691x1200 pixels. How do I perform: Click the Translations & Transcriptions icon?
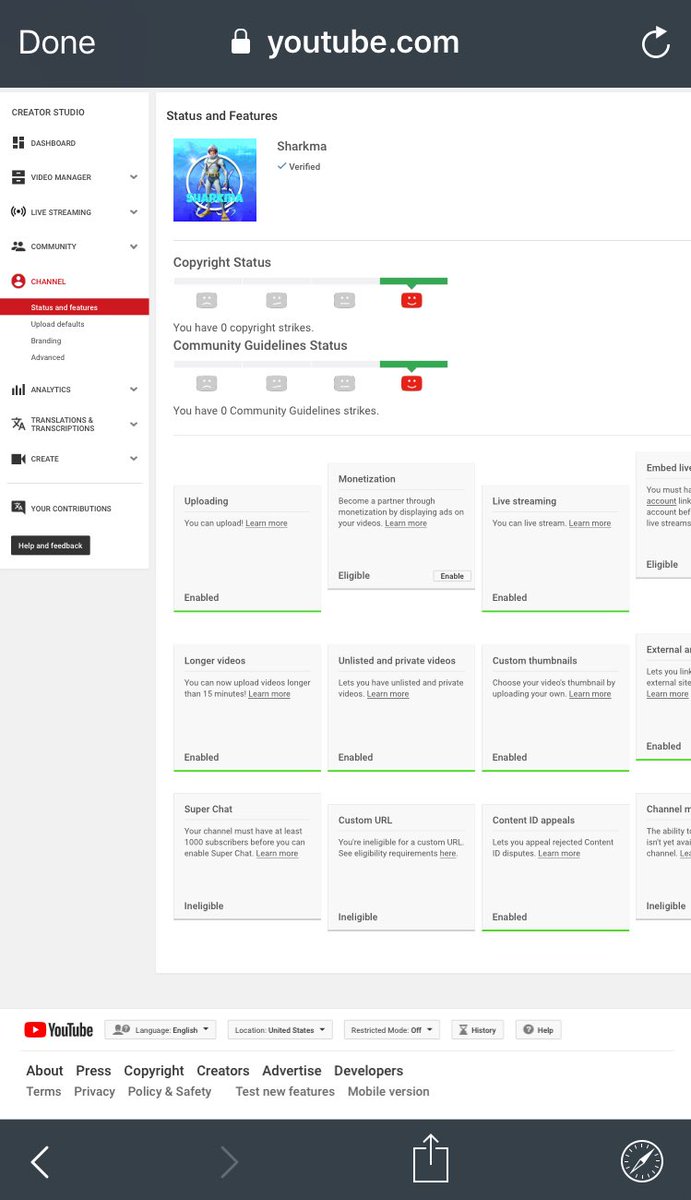pos(18,424)
